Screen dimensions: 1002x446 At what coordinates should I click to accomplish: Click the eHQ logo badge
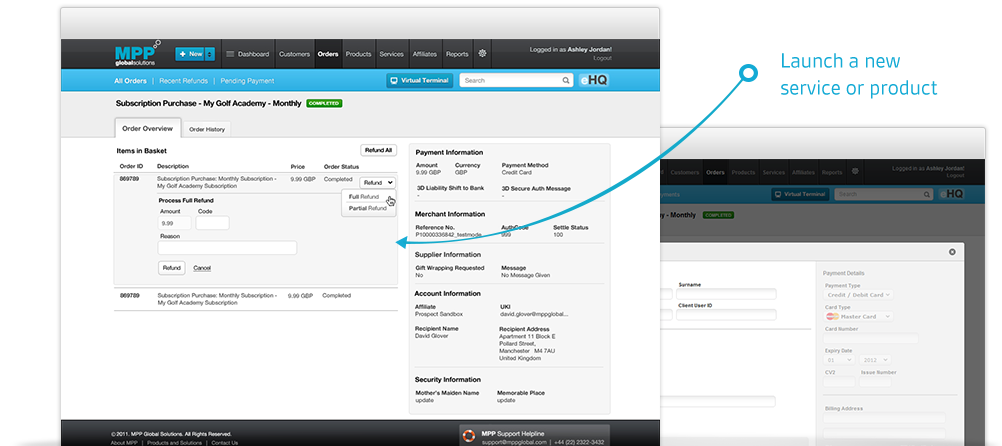click(593, 81)
